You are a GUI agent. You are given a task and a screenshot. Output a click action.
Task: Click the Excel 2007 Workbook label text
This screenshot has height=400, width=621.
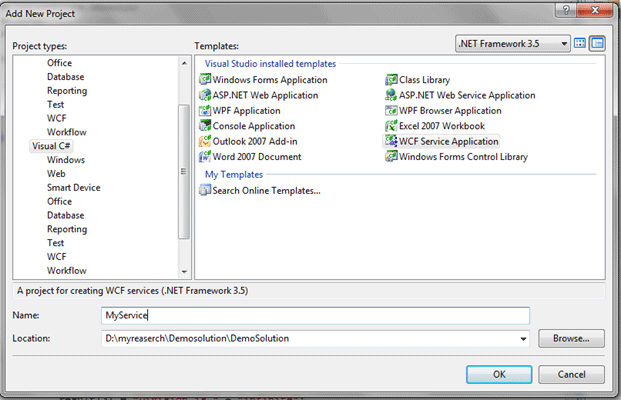click(x=442, y=126)
